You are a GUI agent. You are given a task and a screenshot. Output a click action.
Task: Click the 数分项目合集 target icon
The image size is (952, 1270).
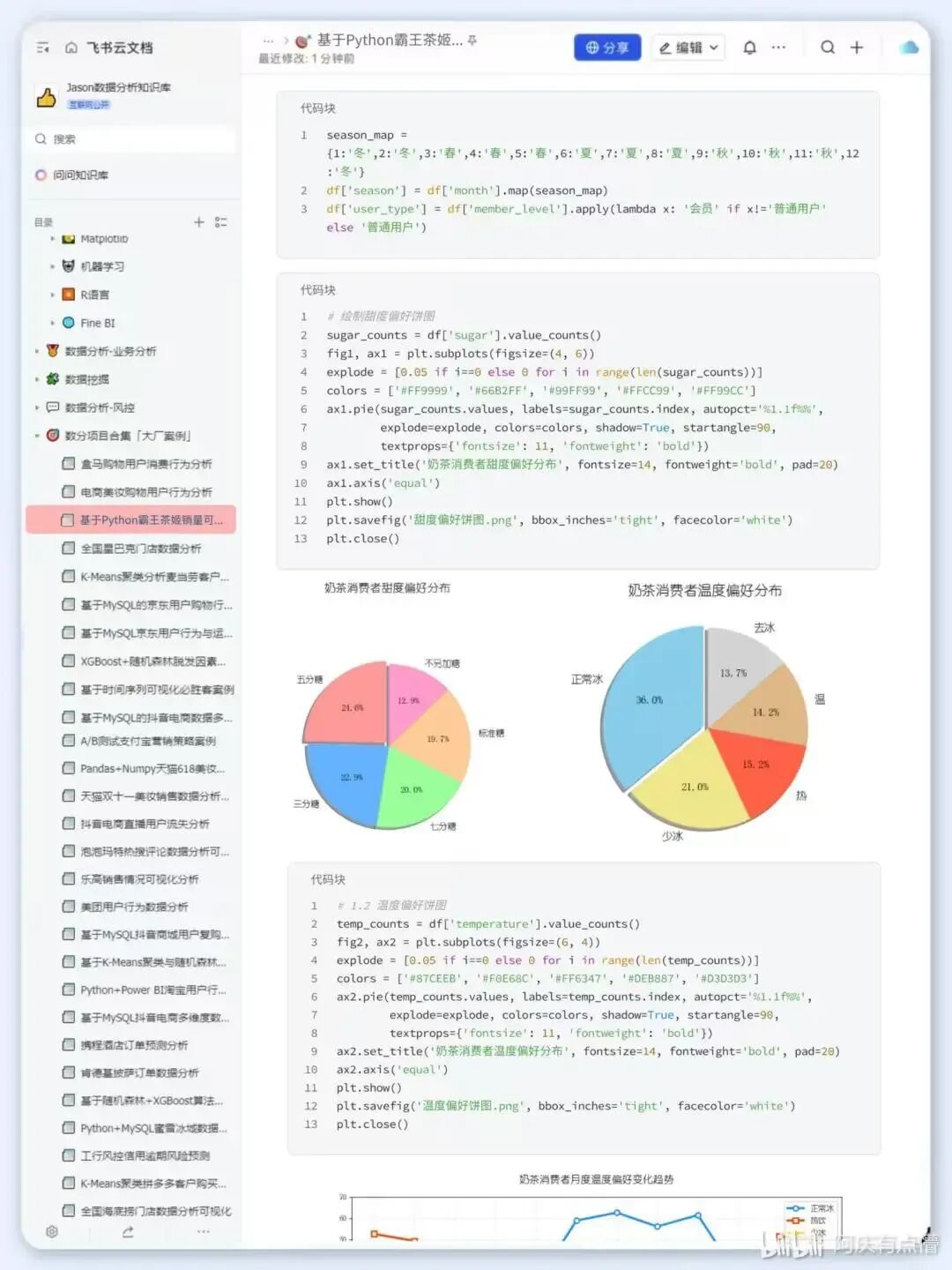(53, 436)
